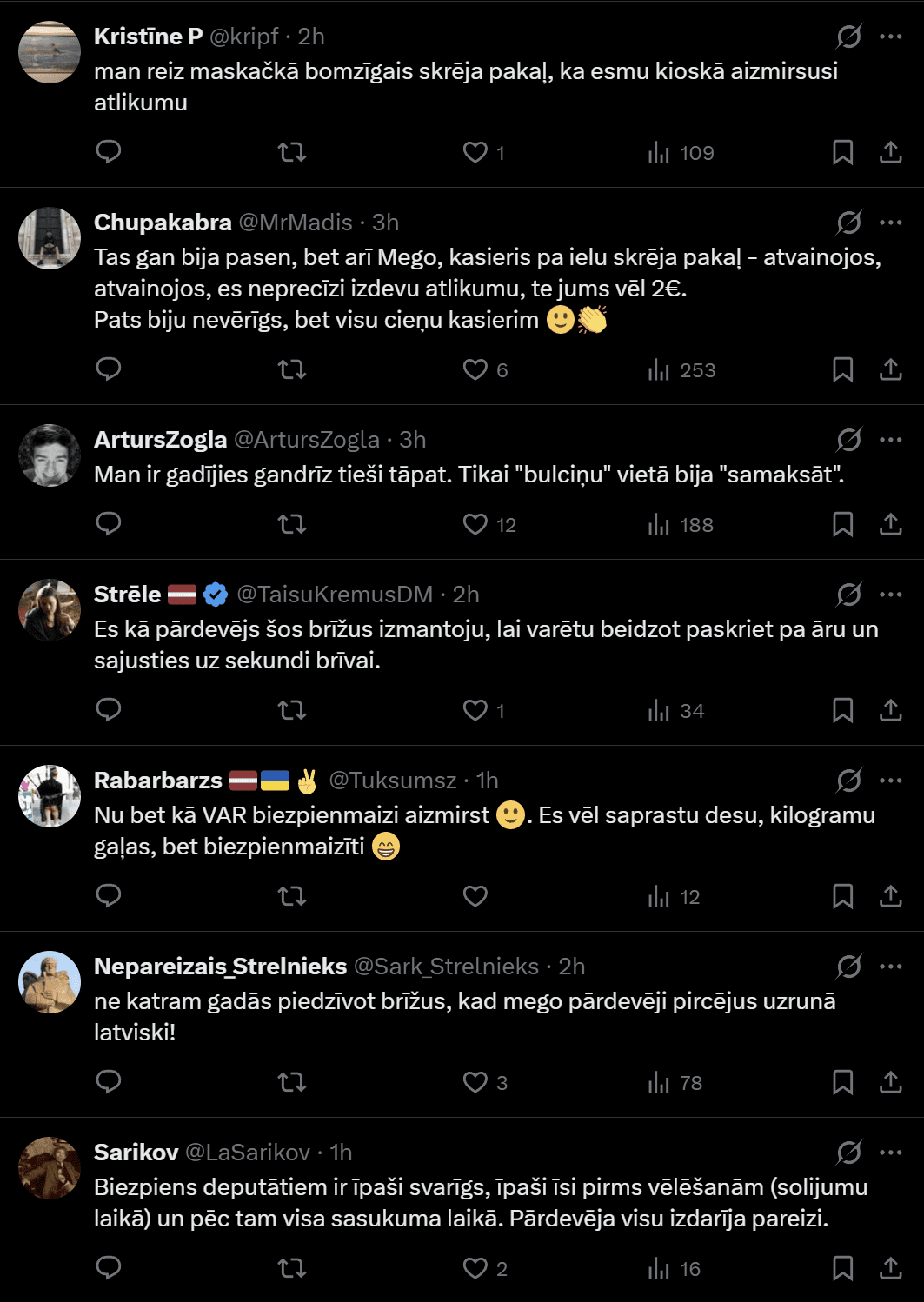The height and width of the screenshot is (1302, 924).
Task: Repost Sarikov's tweet
Action: pos(292,1268)
